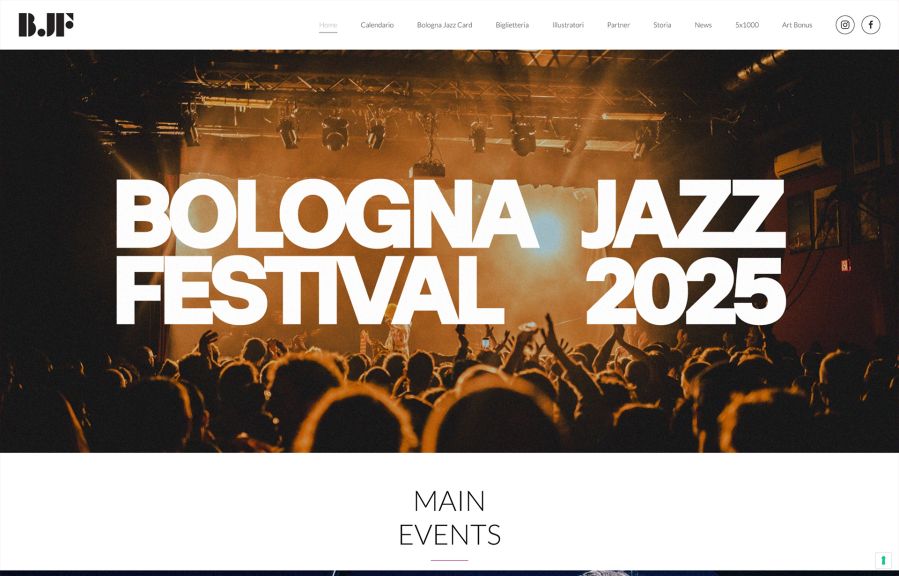This screenshot has height=576, width=899.
Task: Open Bologna Jazz Card menu item
Action: tap(444, 25)
